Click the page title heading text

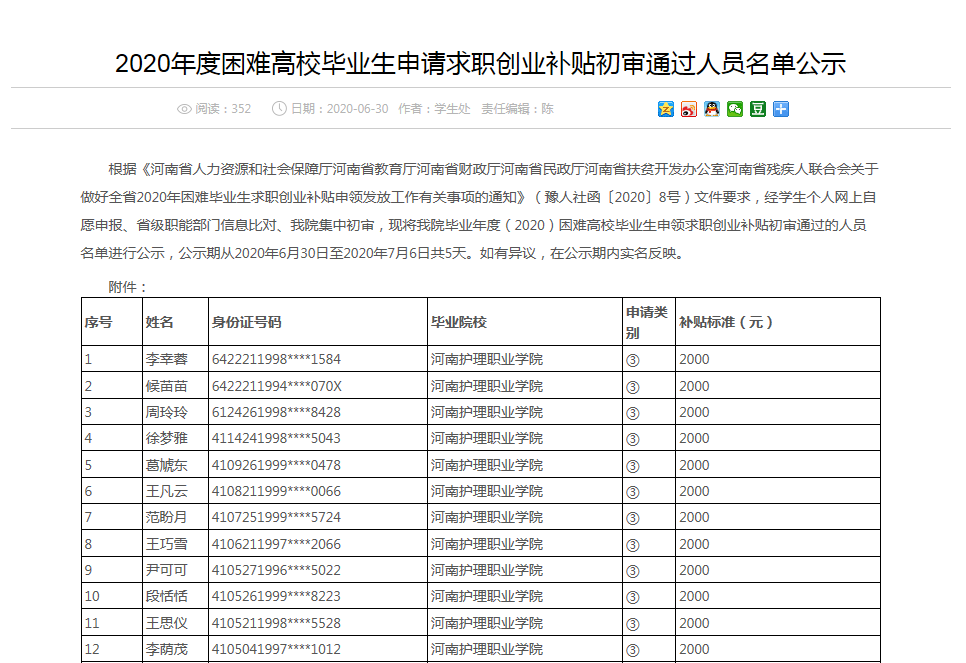[x=481, y=64]
